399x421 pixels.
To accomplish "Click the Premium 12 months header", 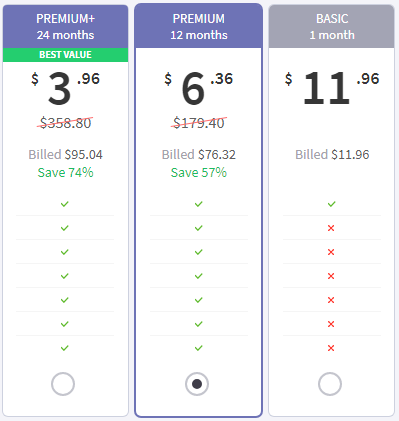I will tap(199, 26).
